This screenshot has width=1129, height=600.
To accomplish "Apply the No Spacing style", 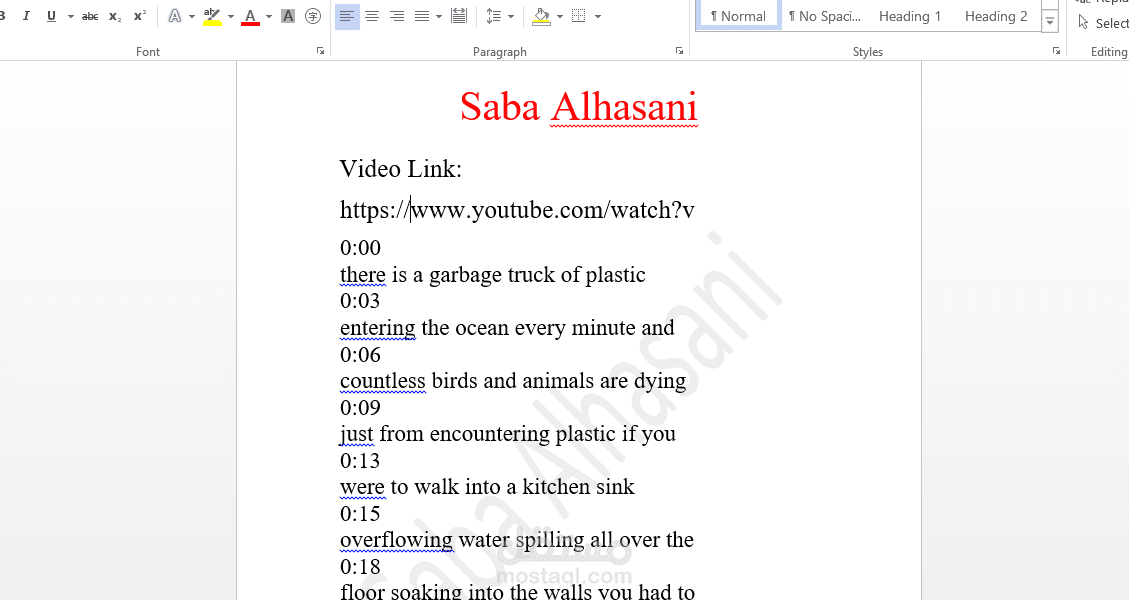I will tap(825, 16).
